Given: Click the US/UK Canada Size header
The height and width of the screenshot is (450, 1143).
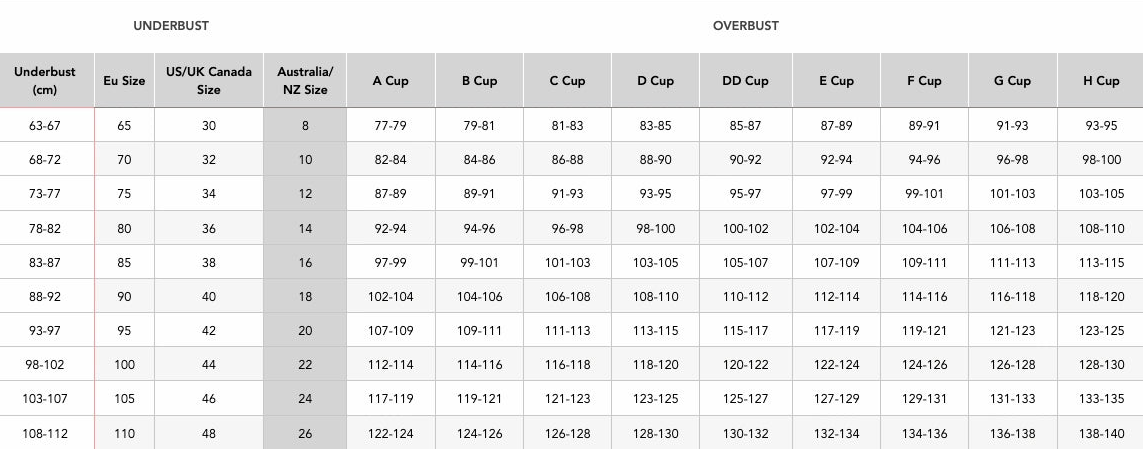Looking at the screenshot, I should click(x=208, y=81).
